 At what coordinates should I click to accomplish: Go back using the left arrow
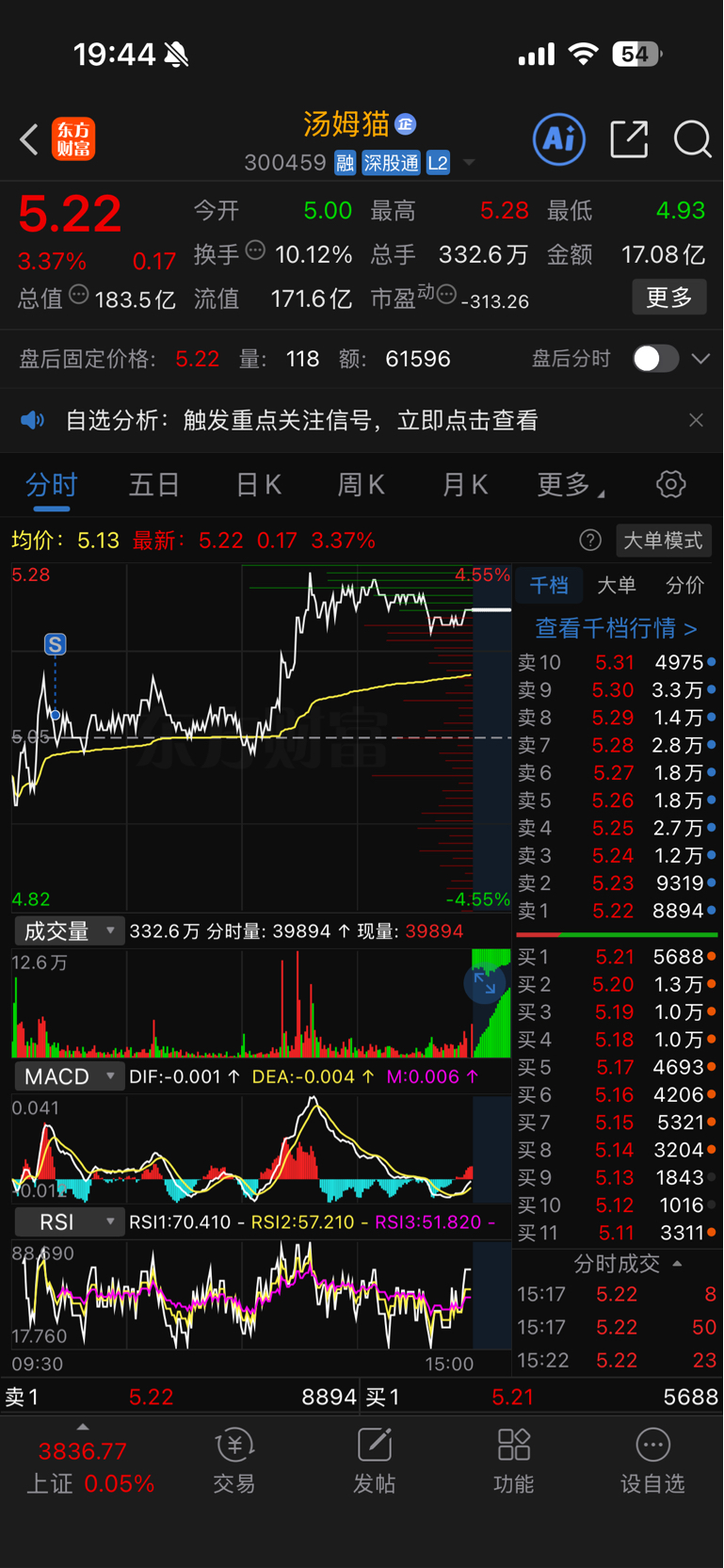pos(29,140)
